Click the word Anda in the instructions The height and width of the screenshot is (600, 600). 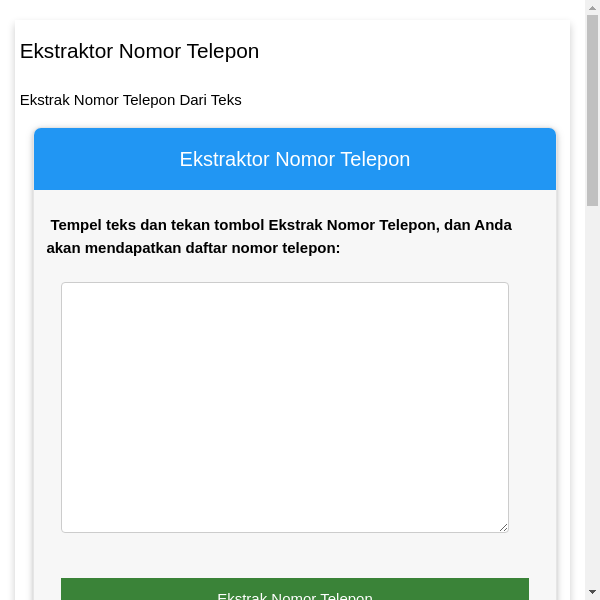pyautogui.click(x=493, y=225)
